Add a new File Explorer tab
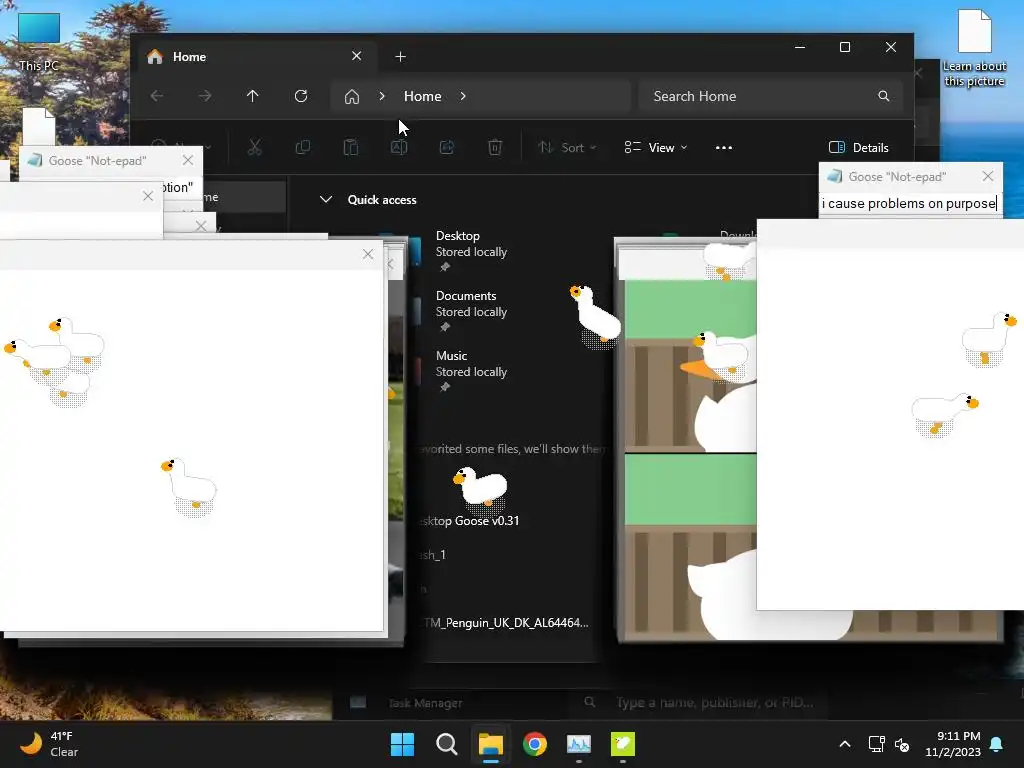The height and width of the screenshot is (768, 1024). [400, 57]
